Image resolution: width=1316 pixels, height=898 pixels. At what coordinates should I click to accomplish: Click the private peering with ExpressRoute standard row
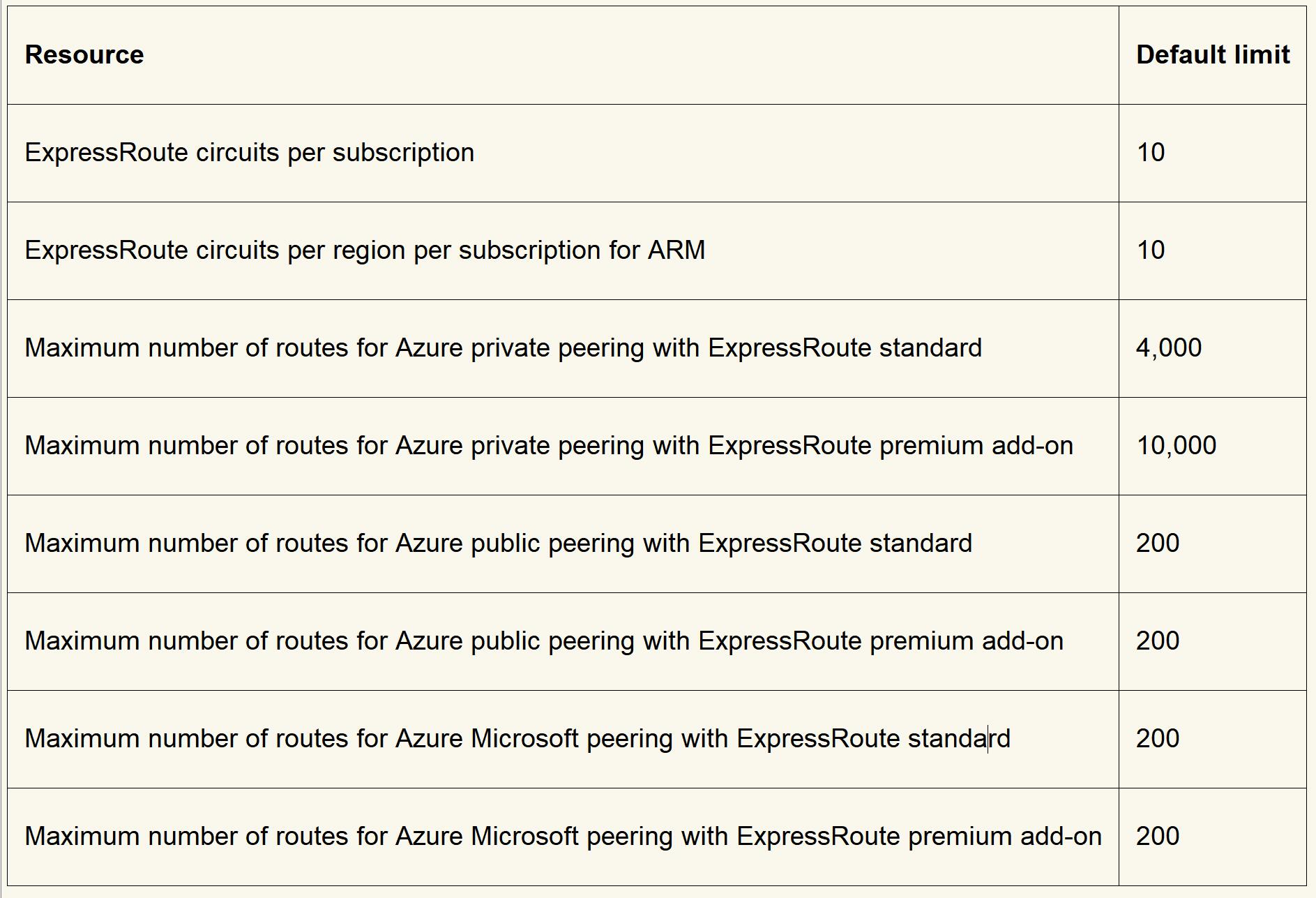[503, 348]
